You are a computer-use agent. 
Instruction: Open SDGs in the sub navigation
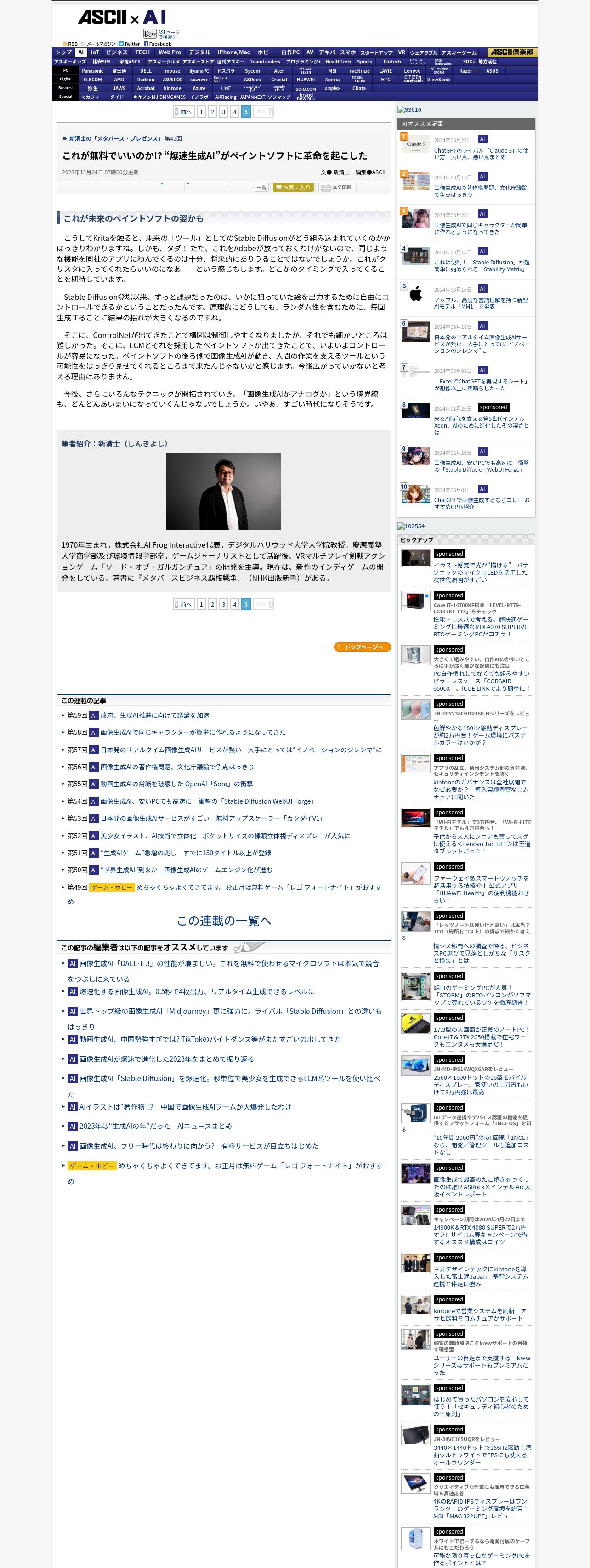pyautogui.click(x=468, y=62)
